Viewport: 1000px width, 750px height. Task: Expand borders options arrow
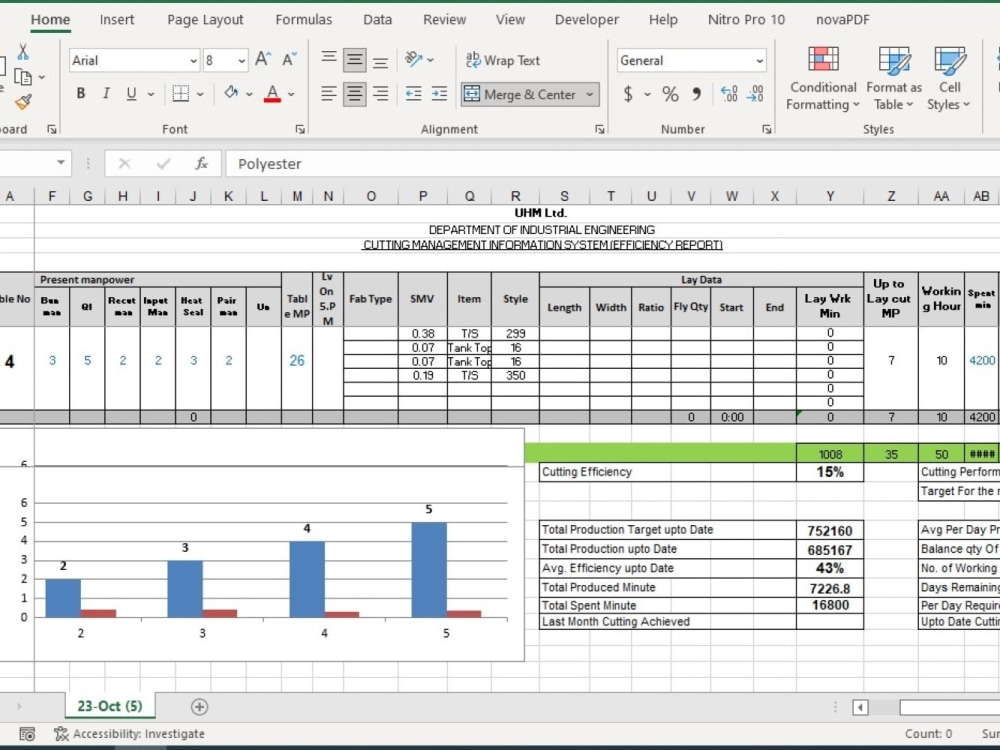pyautogui.click(x=200, y=94)
